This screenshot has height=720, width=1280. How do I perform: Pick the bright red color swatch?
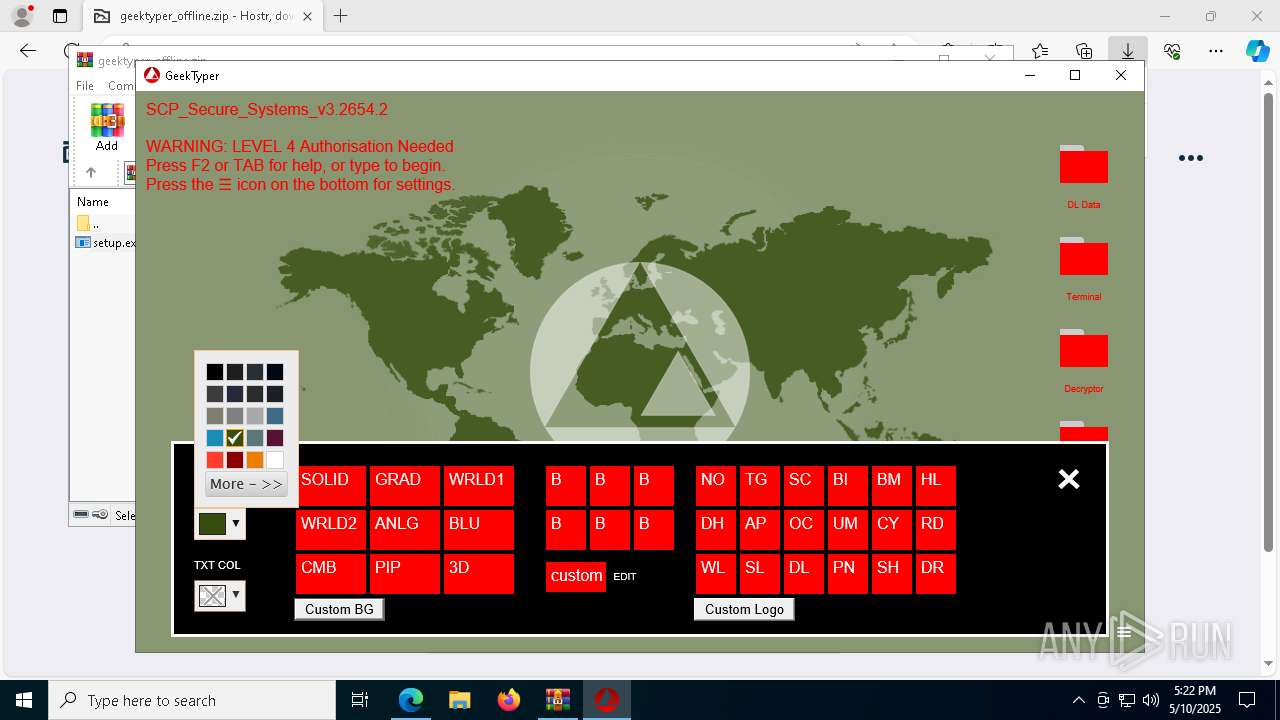[215, 460]
